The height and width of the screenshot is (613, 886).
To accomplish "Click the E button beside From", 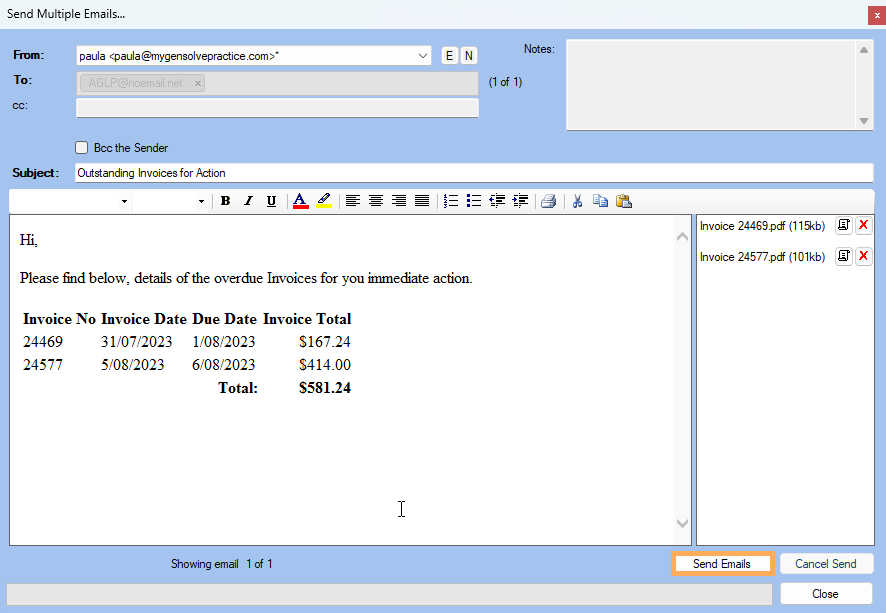I will tap(449, 56).
